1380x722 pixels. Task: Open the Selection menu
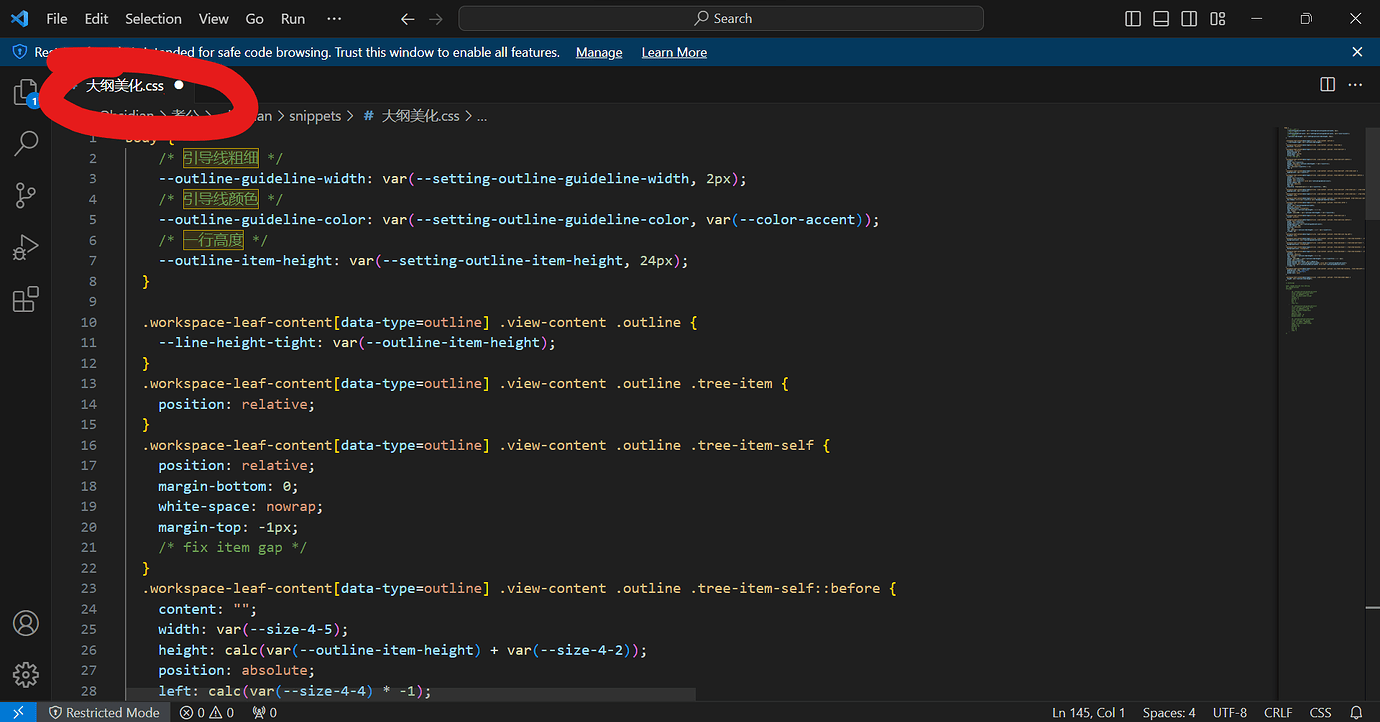point(153,19)
